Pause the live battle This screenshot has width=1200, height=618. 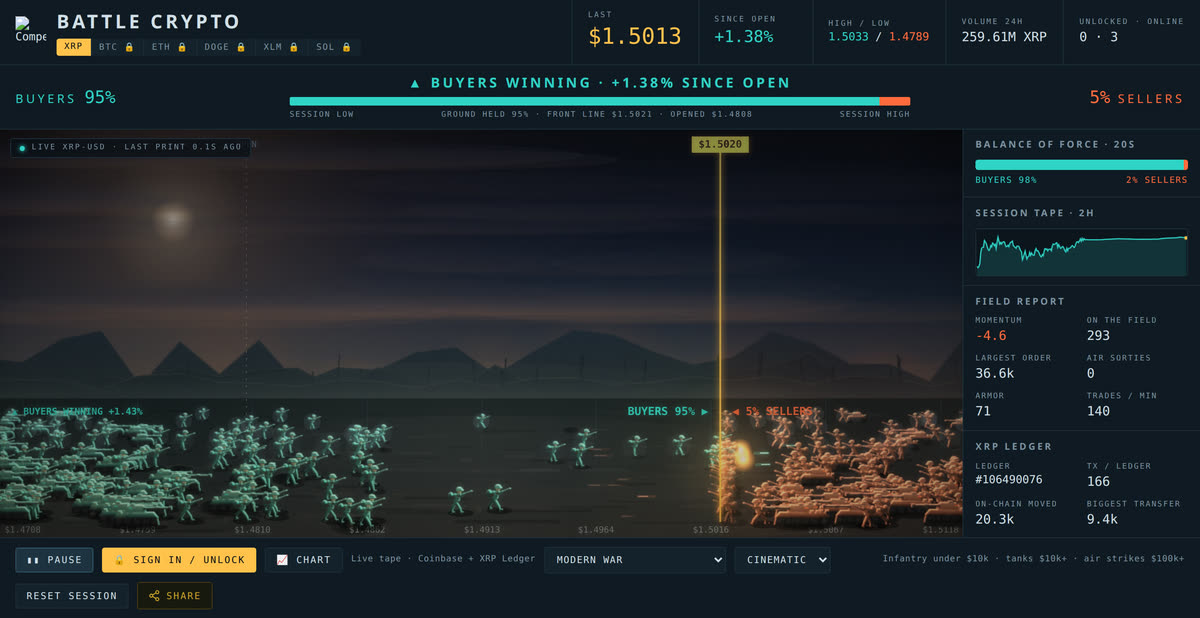(54, 560)
